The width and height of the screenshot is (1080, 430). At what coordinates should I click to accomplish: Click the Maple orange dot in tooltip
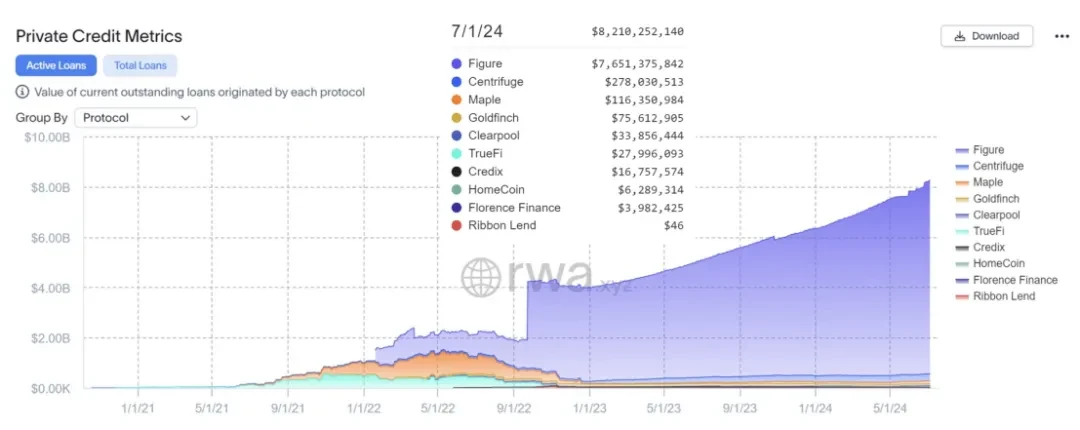[x=456, y=100]
